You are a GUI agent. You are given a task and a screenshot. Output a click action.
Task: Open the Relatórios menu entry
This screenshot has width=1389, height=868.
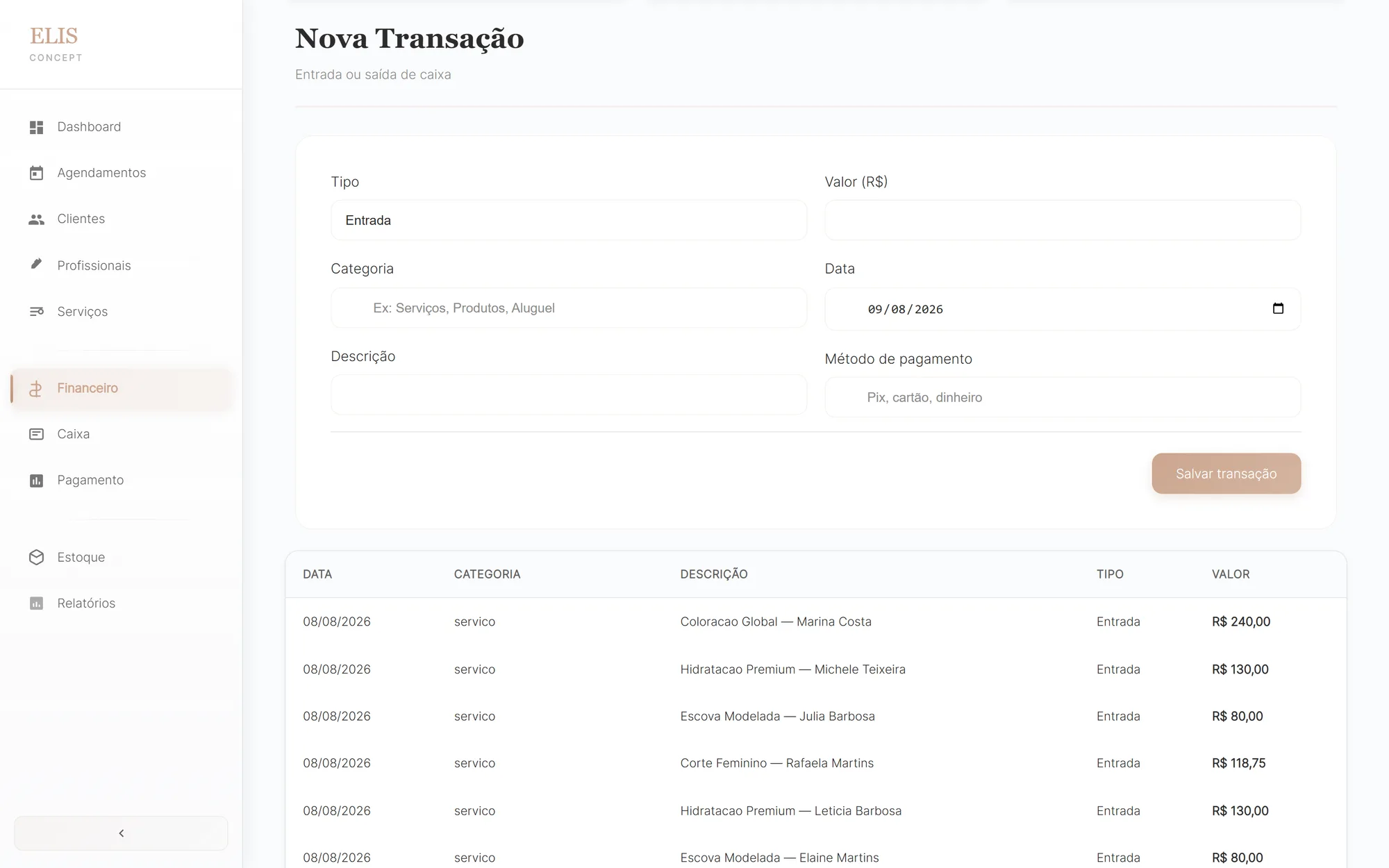pyautogui.click(x=121, y=603)
